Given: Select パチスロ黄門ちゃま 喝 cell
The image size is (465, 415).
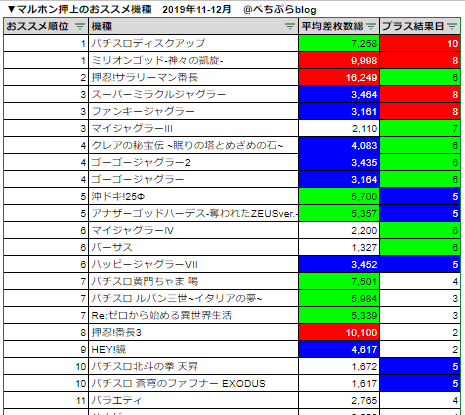Looking at the screenshot, I should 193,281.
